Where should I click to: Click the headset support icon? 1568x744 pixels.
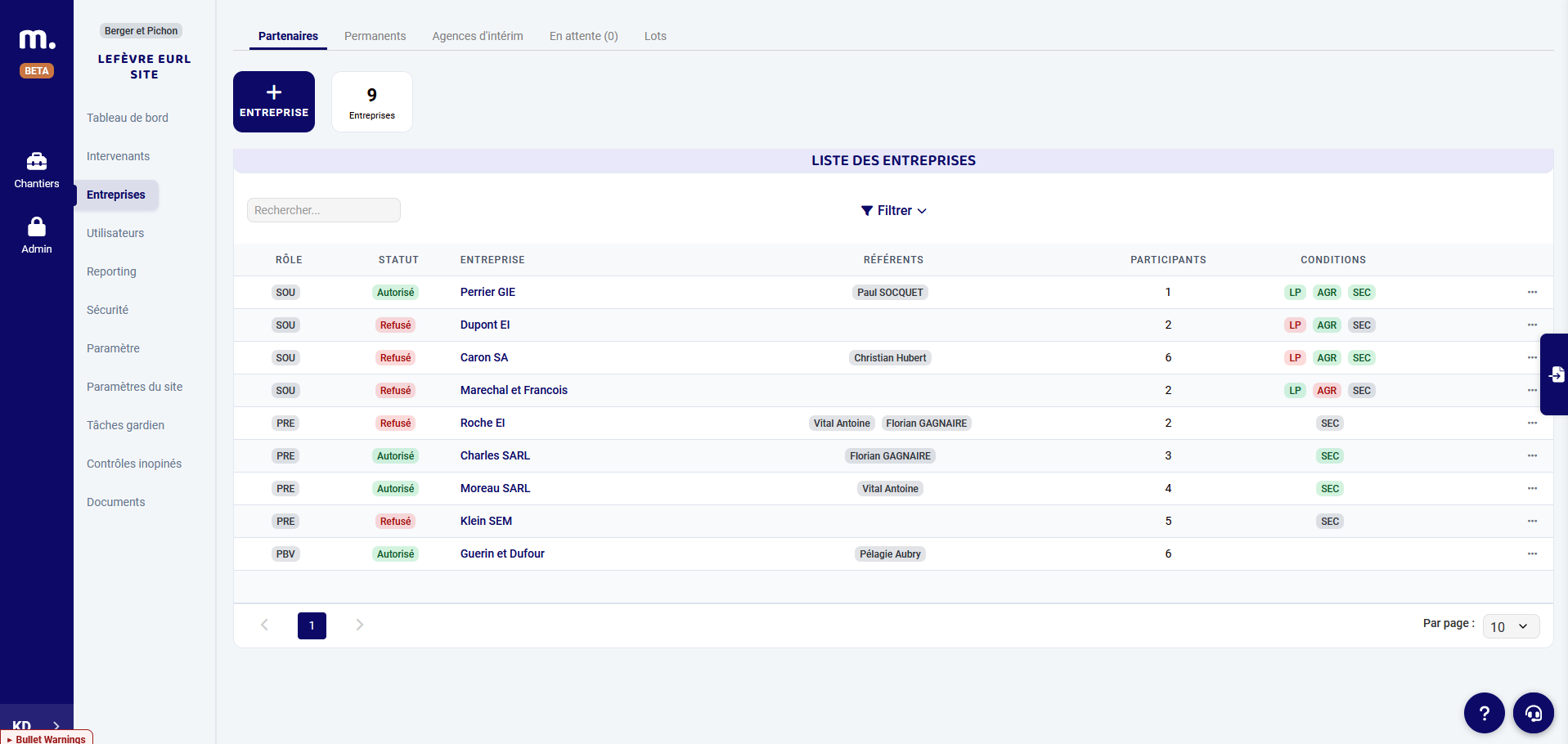click(x=1534, y=712)
